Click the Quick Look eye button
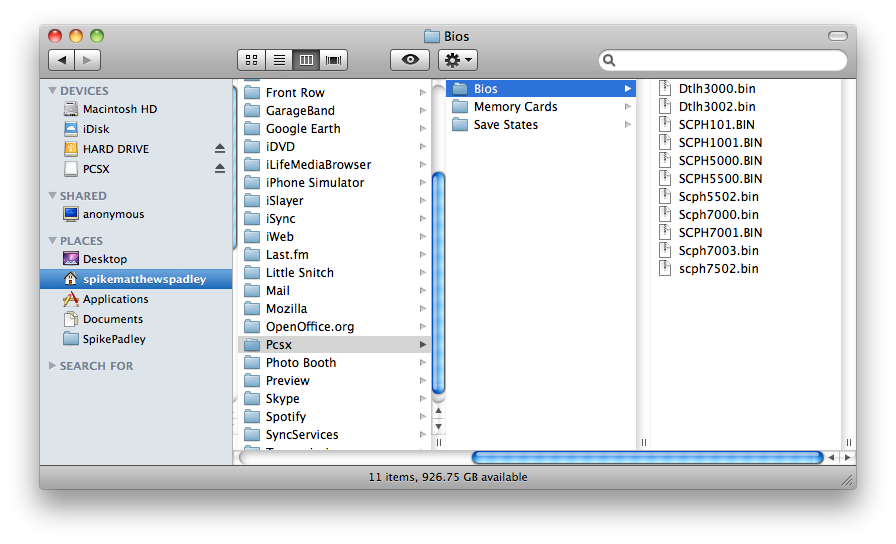 pyautogui.click(x=410, y=60)
